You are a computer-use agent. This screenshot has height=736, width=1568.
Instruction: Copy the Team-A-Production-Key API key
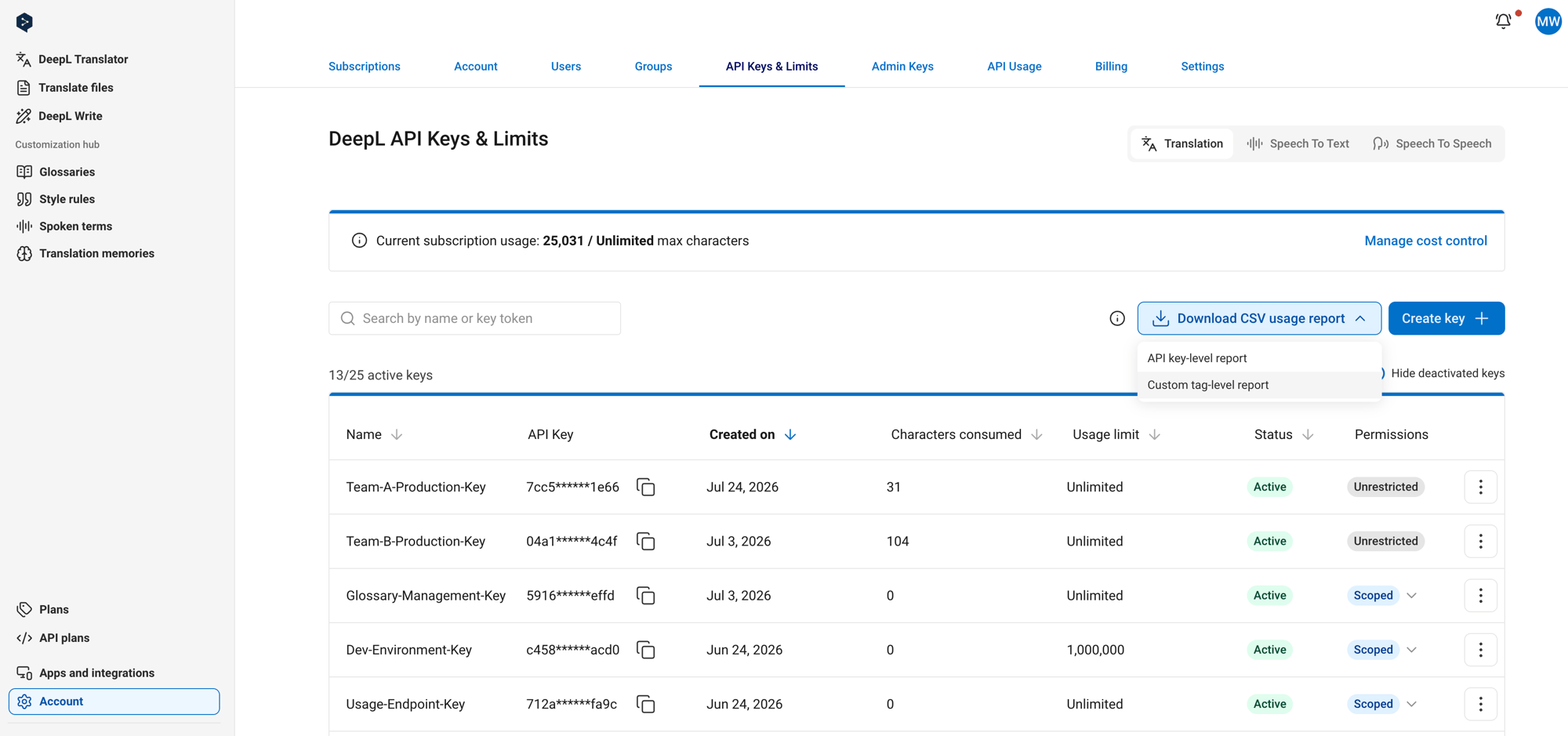[646, 488]
